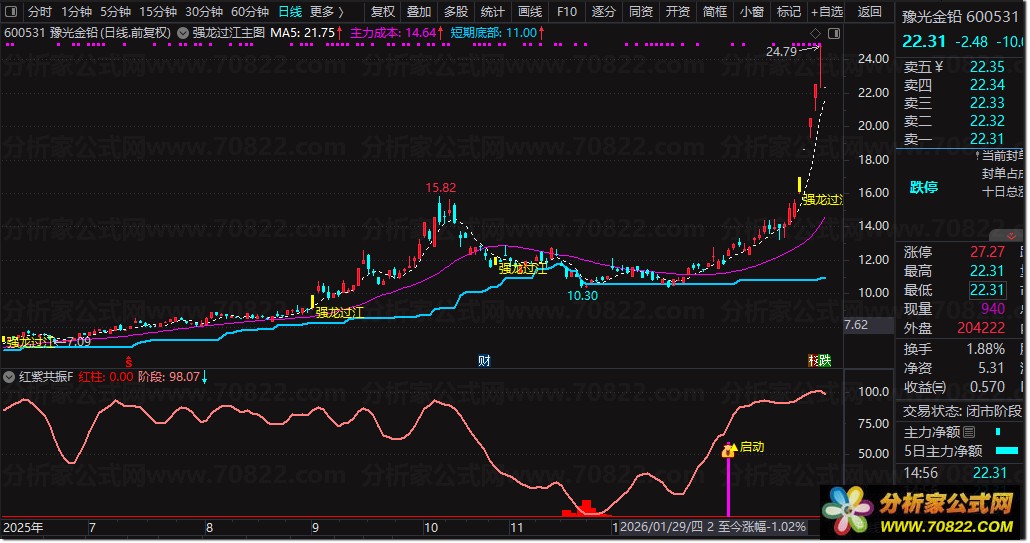Add stock via +自选 button
1030x543 pixels.
826,11
